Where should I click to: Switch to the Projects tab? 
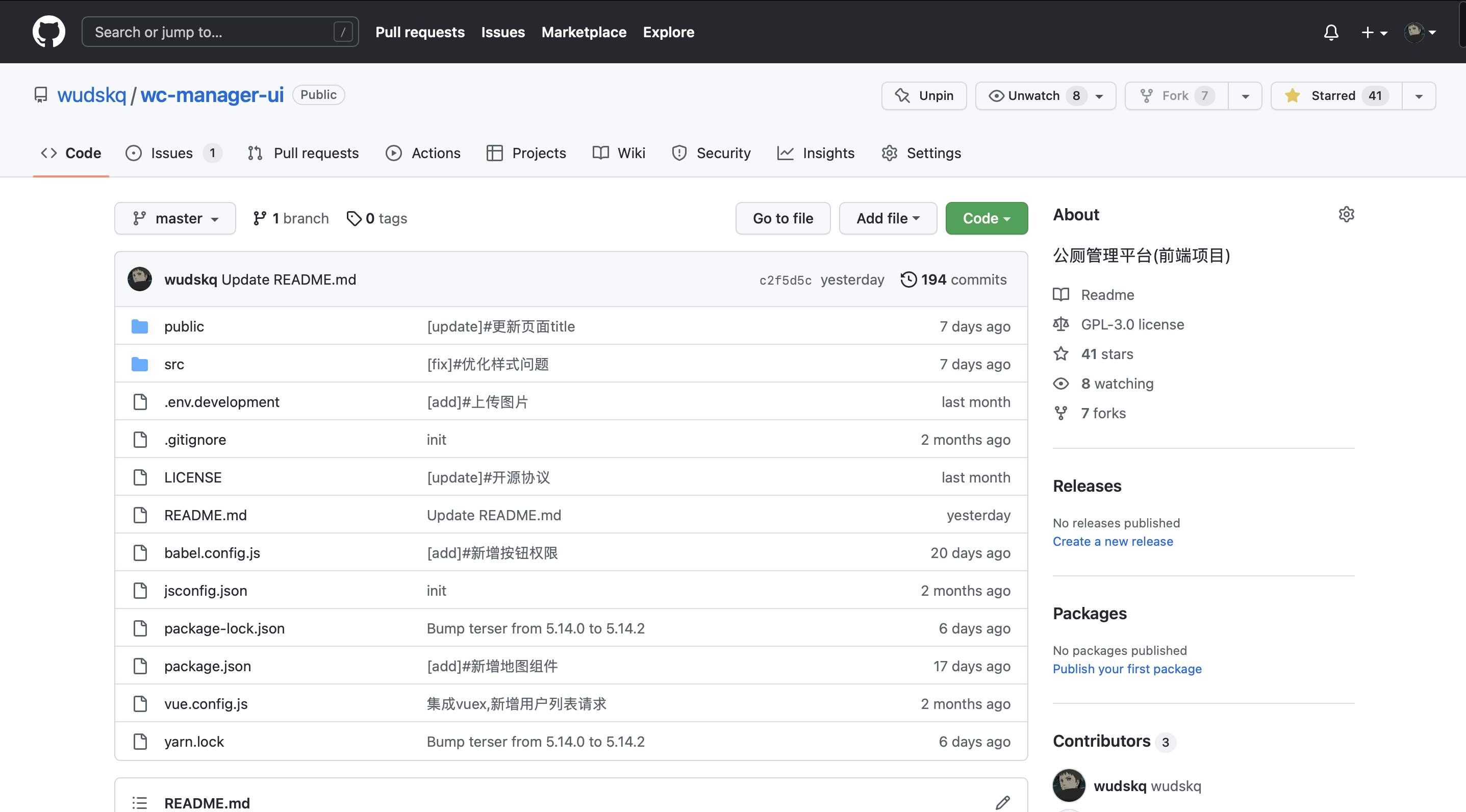click(x=526, y=153)
